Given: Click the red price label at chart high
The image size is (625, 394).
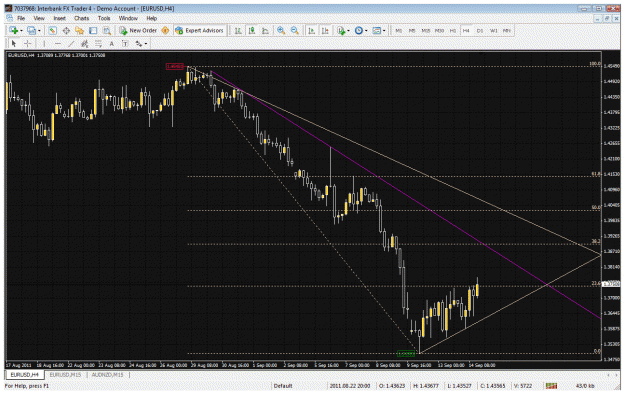Looking at the screenshot, I should point(175,66).
